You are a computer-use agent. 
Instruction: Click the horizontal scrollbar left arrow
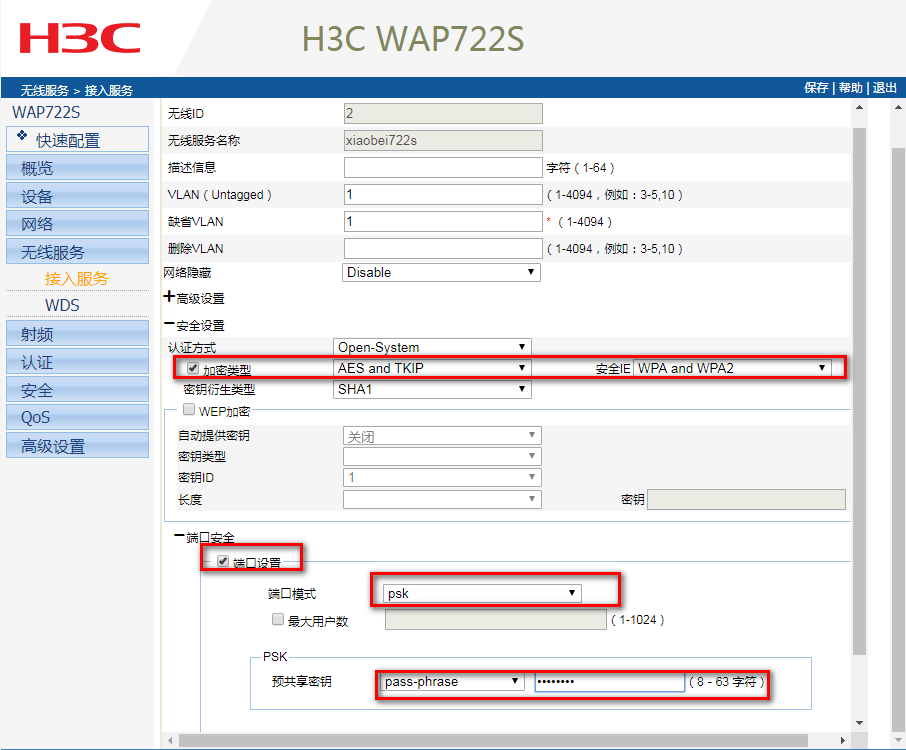(x=170, y=740)
